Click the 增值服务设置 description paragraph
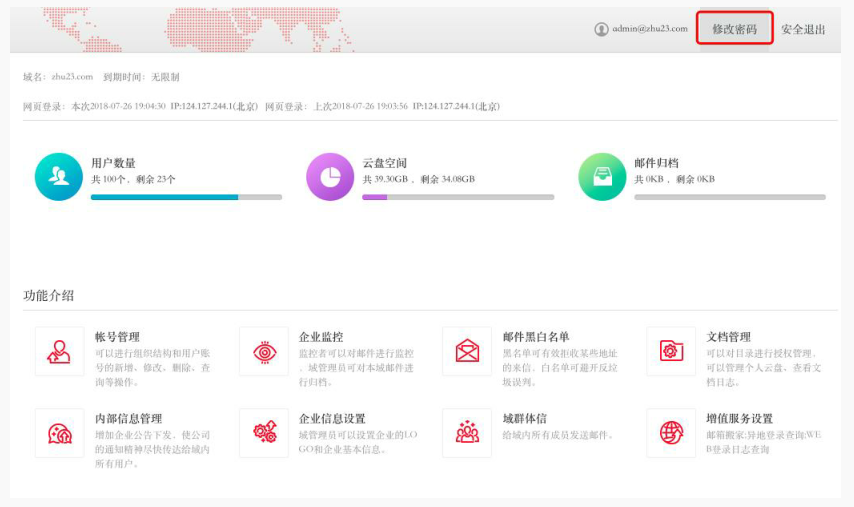The height and width of the screenshot is (507, 854). coord(764,442)
